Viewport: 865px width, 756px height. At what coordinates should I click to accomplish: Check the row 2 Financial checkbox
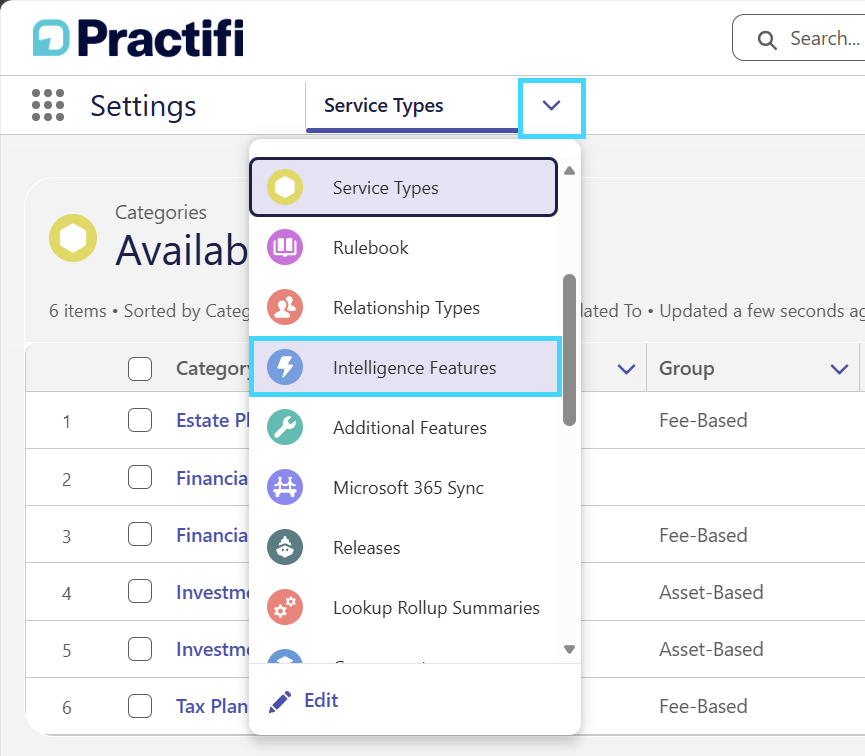[140, 477]
